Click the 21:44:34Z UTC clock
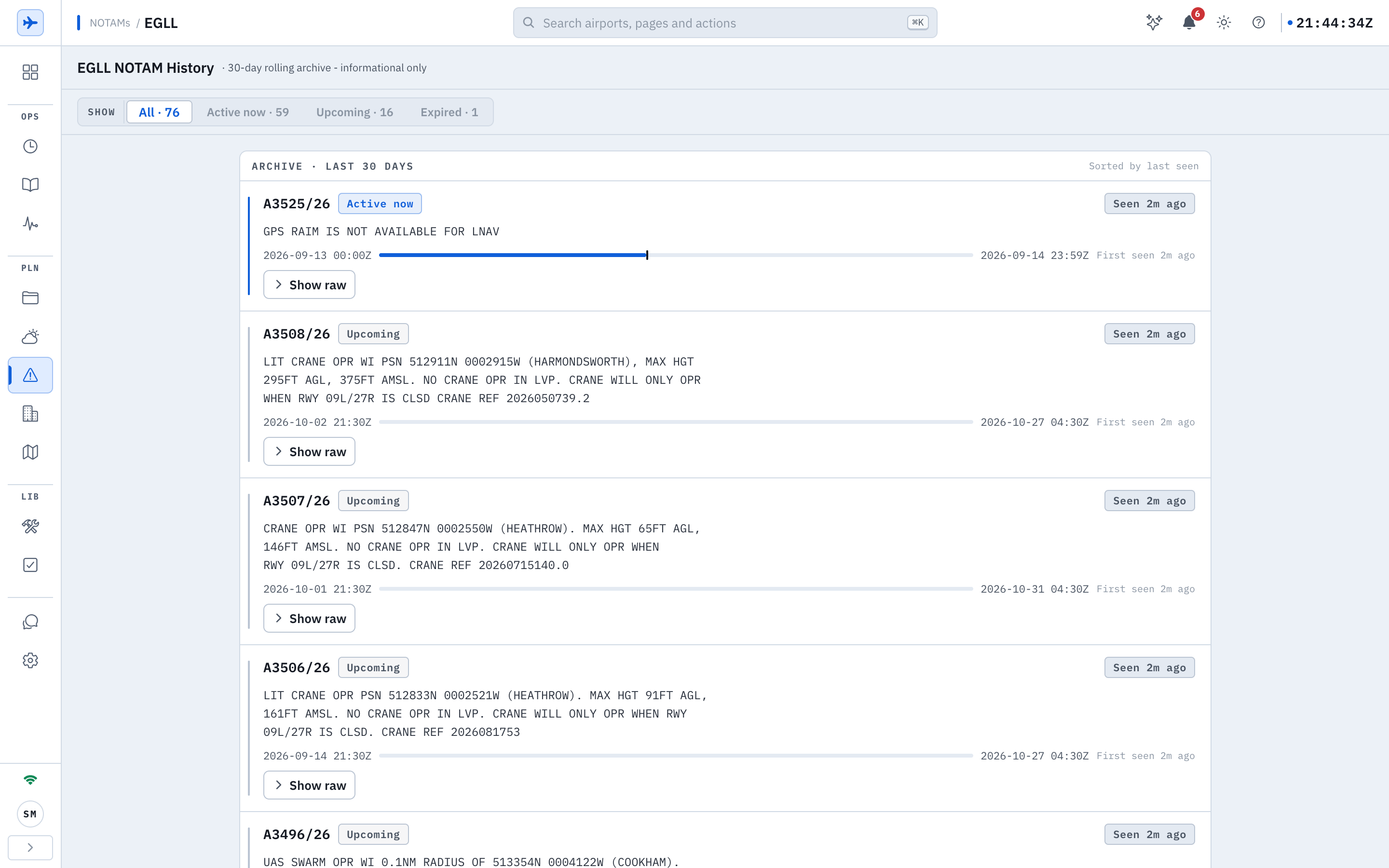1389x868 pixels. click(1335, 23)
